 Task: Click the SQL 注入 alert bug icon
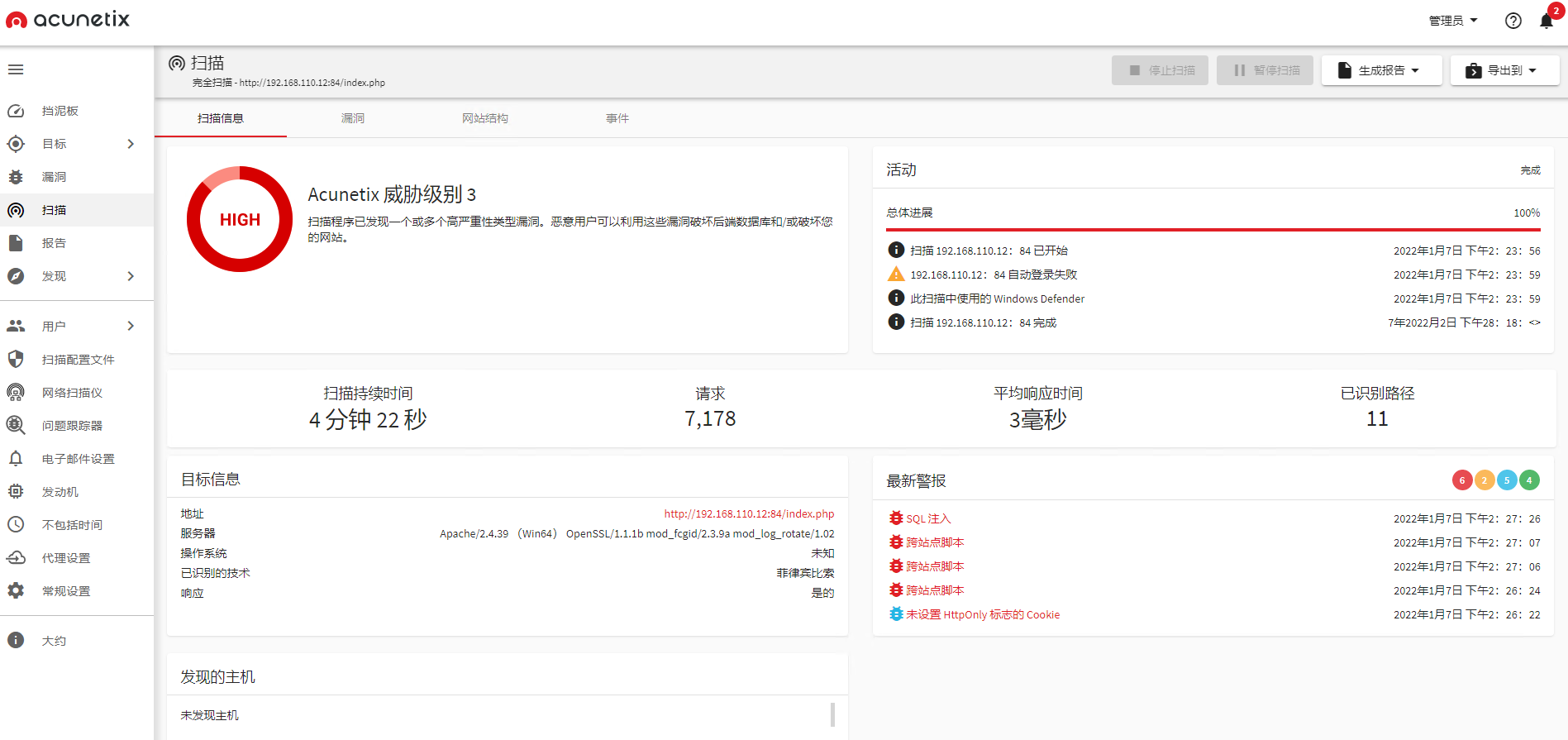point(896,518)
